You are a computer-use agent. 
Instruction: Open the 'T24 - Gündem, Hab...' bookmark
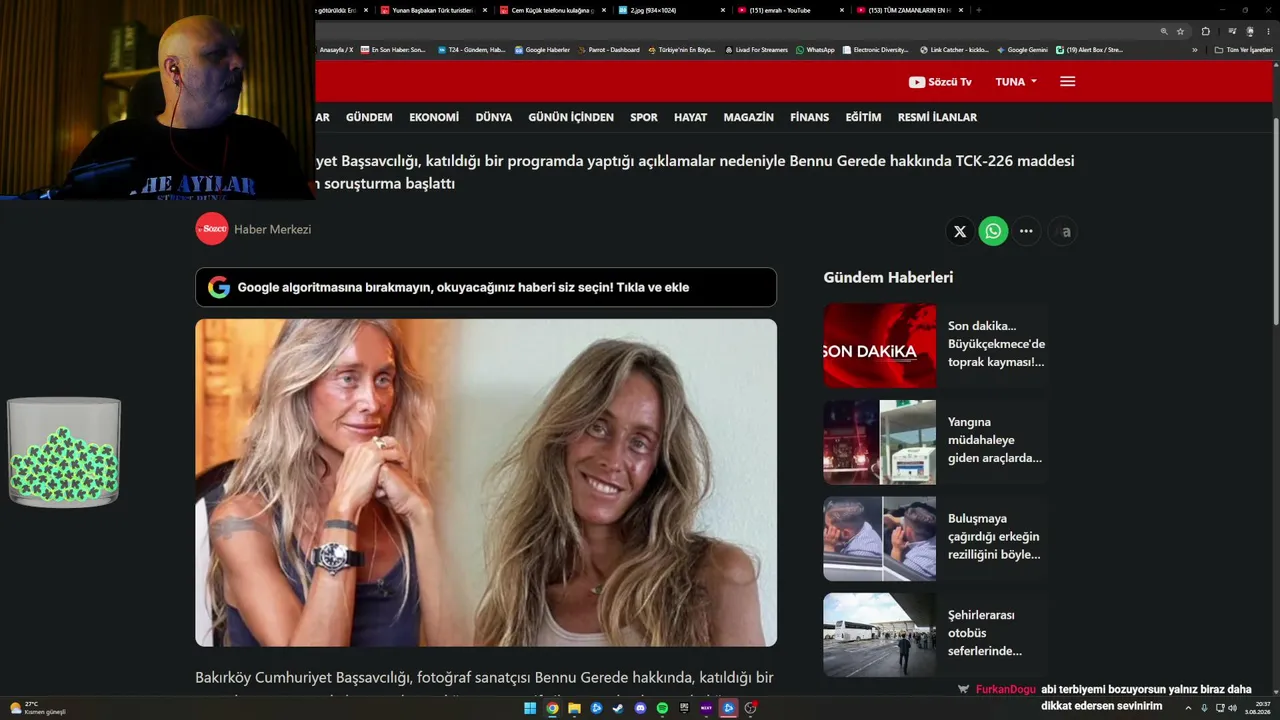point(472,50)
